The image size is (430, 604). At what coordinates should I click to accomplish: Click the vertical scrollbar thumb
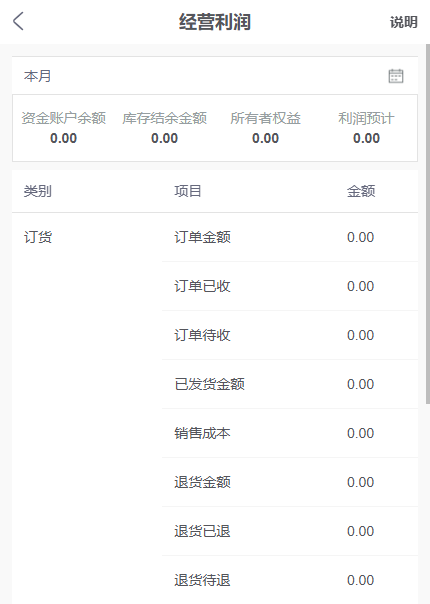[427, 224]
